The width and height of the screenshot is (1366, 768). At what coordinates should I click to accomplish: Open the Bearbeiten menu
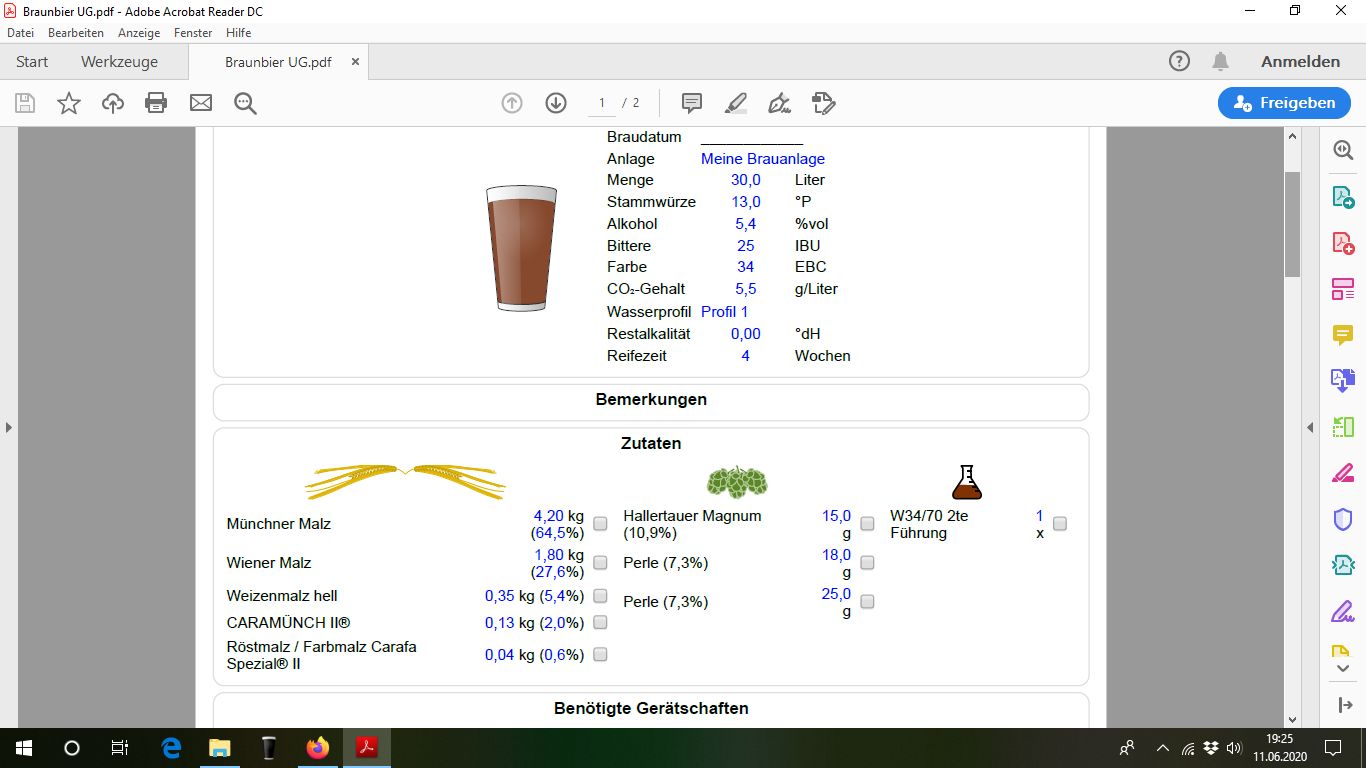point(76,33)
